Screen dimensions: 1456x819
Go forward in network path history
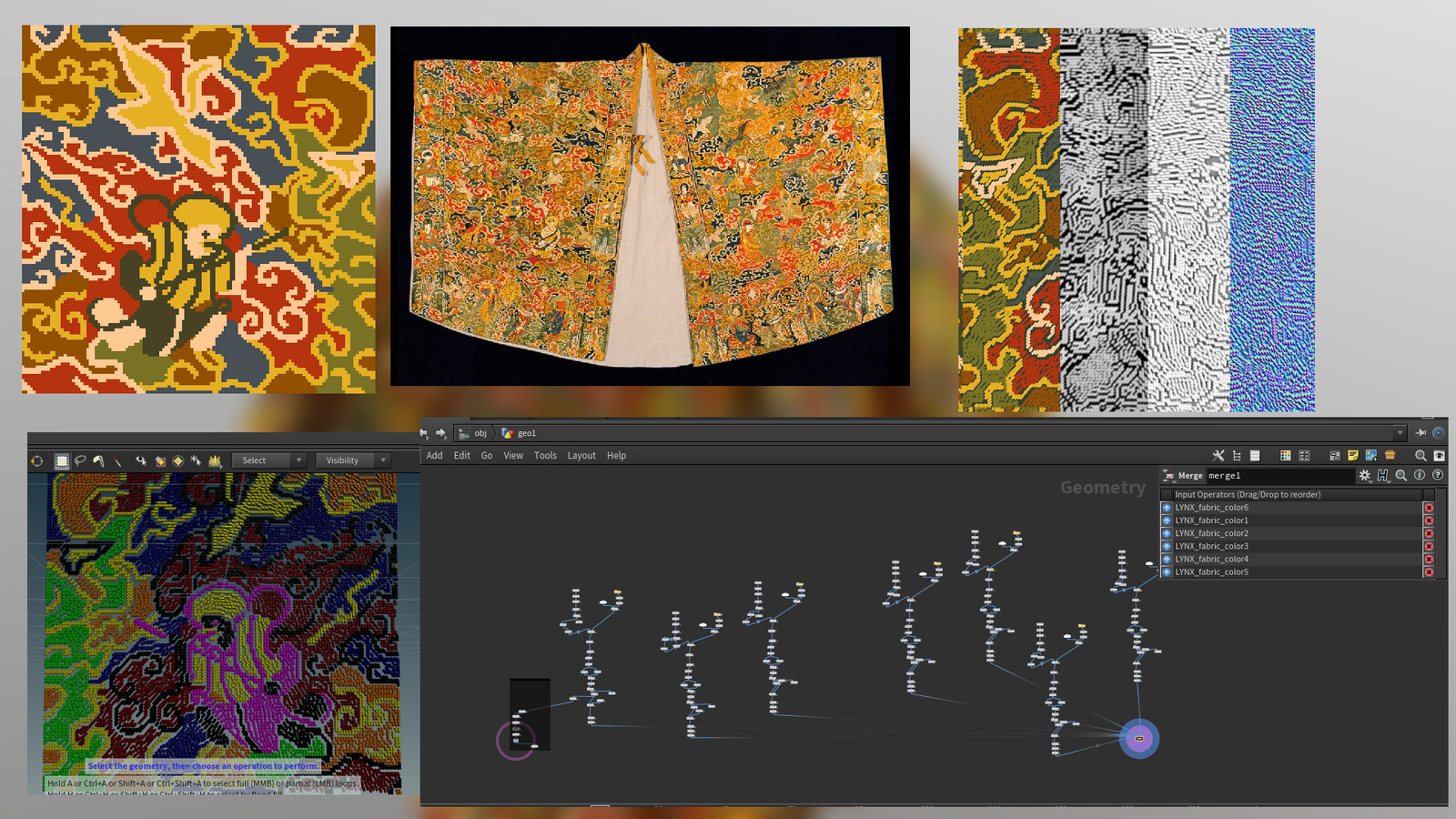[441, 433]
